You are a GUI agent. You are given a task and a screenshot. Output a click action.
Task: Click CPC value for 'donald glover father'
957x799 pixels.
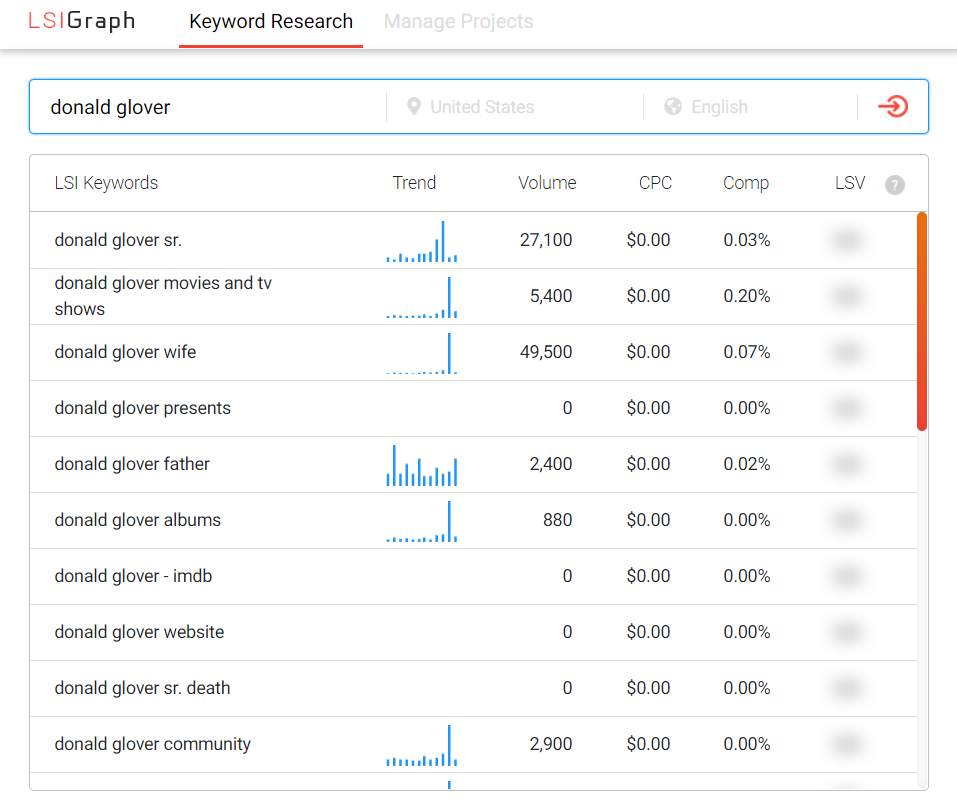648,464
